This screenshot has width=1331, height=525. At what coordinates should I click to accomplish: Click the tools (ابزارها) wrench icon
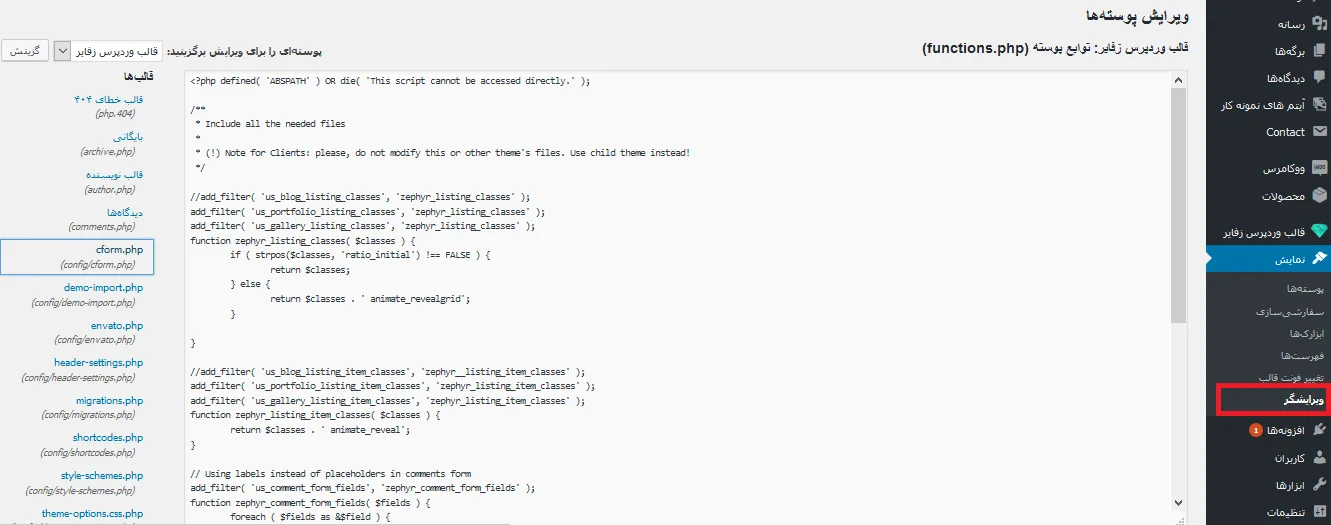tap(1319, 485)
